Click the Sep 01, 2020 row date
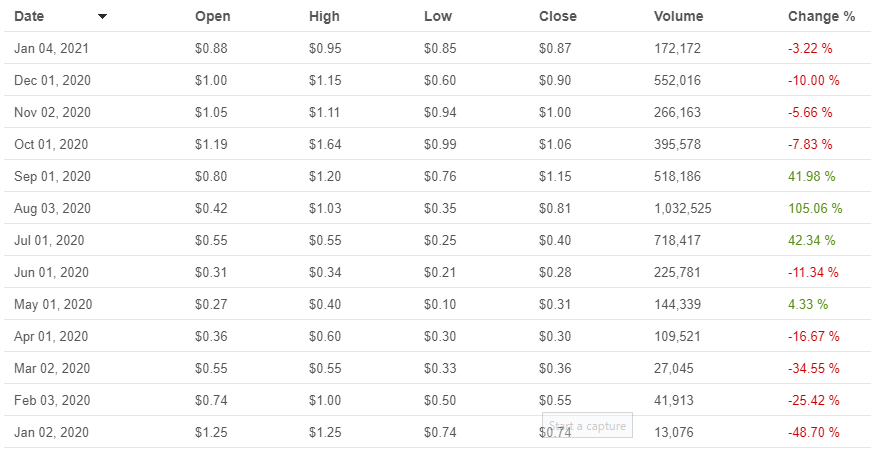This screenshot has height=450, width=871. click(x=52, y=176)
